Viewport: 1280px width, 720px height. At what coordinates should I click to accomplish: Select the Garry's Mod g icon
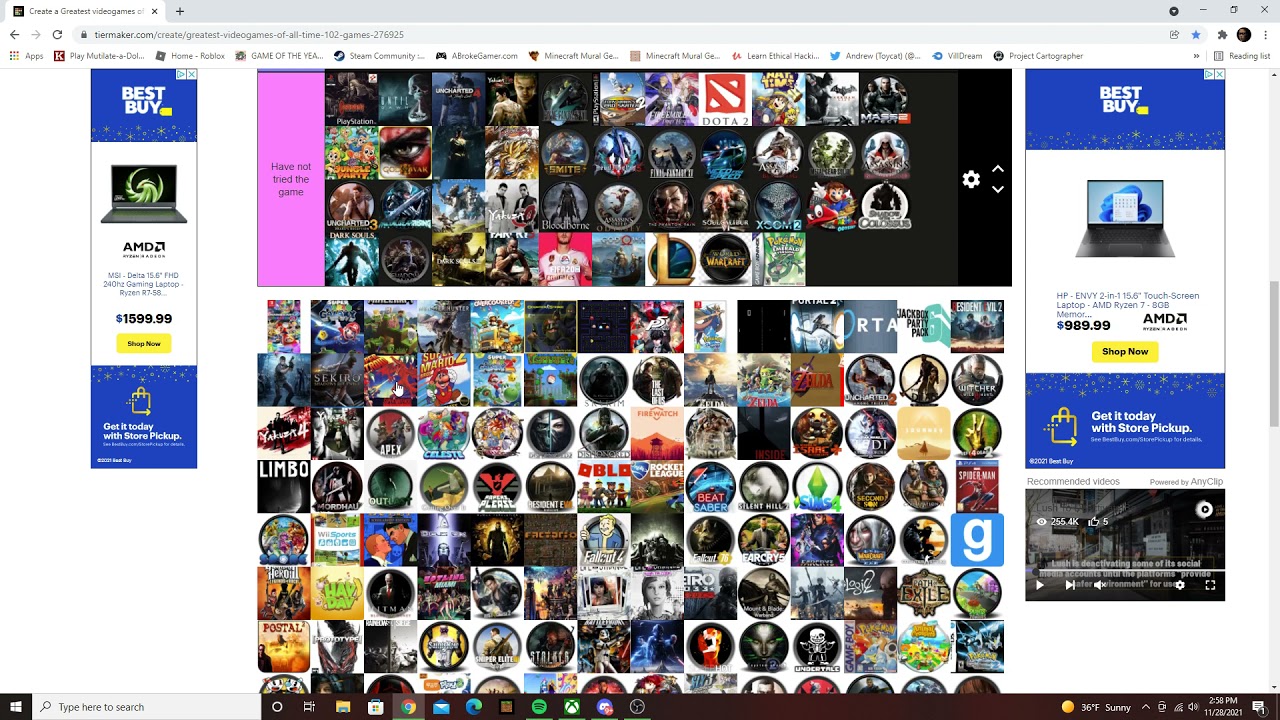(977, 540)
